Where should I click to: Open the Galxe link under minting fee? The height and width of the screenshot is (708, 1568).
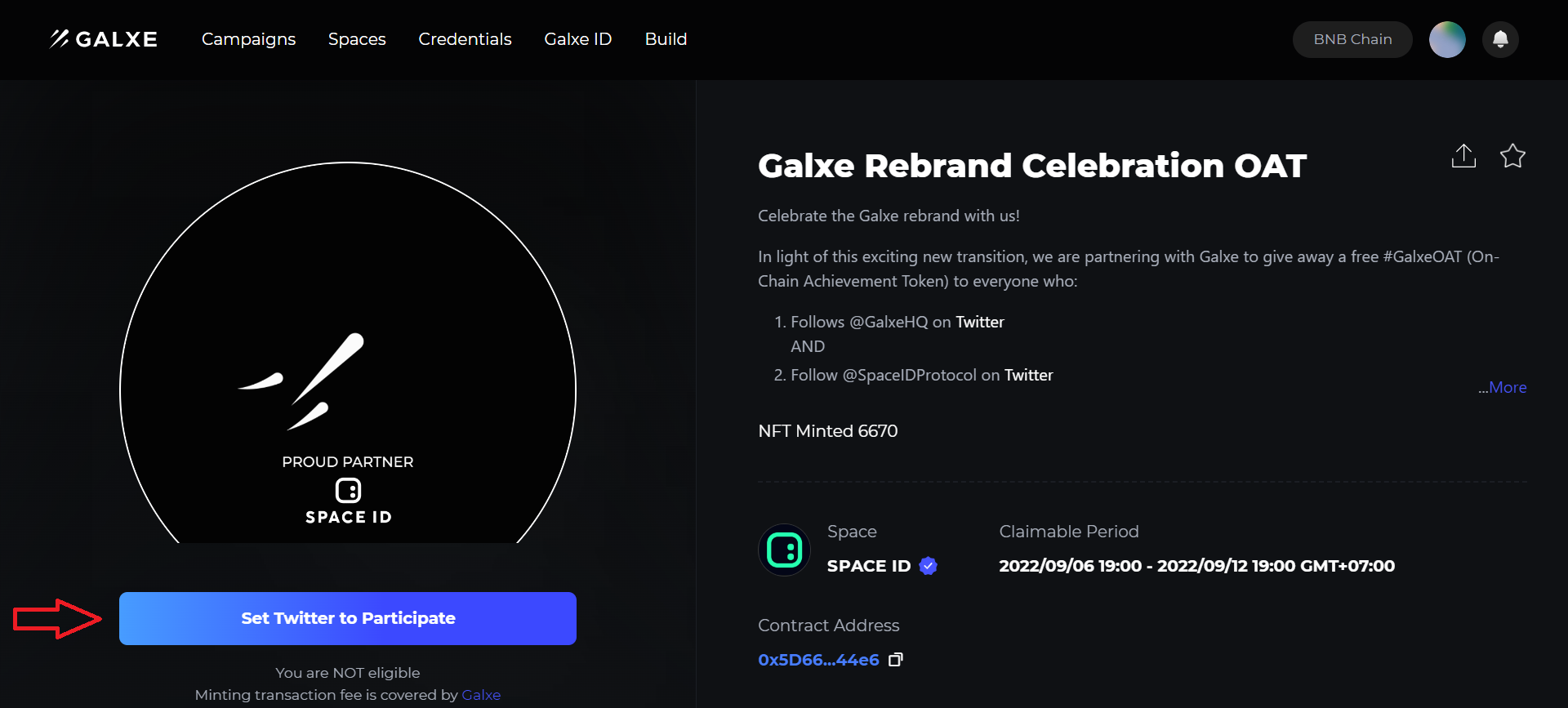(x=481, y=695)
